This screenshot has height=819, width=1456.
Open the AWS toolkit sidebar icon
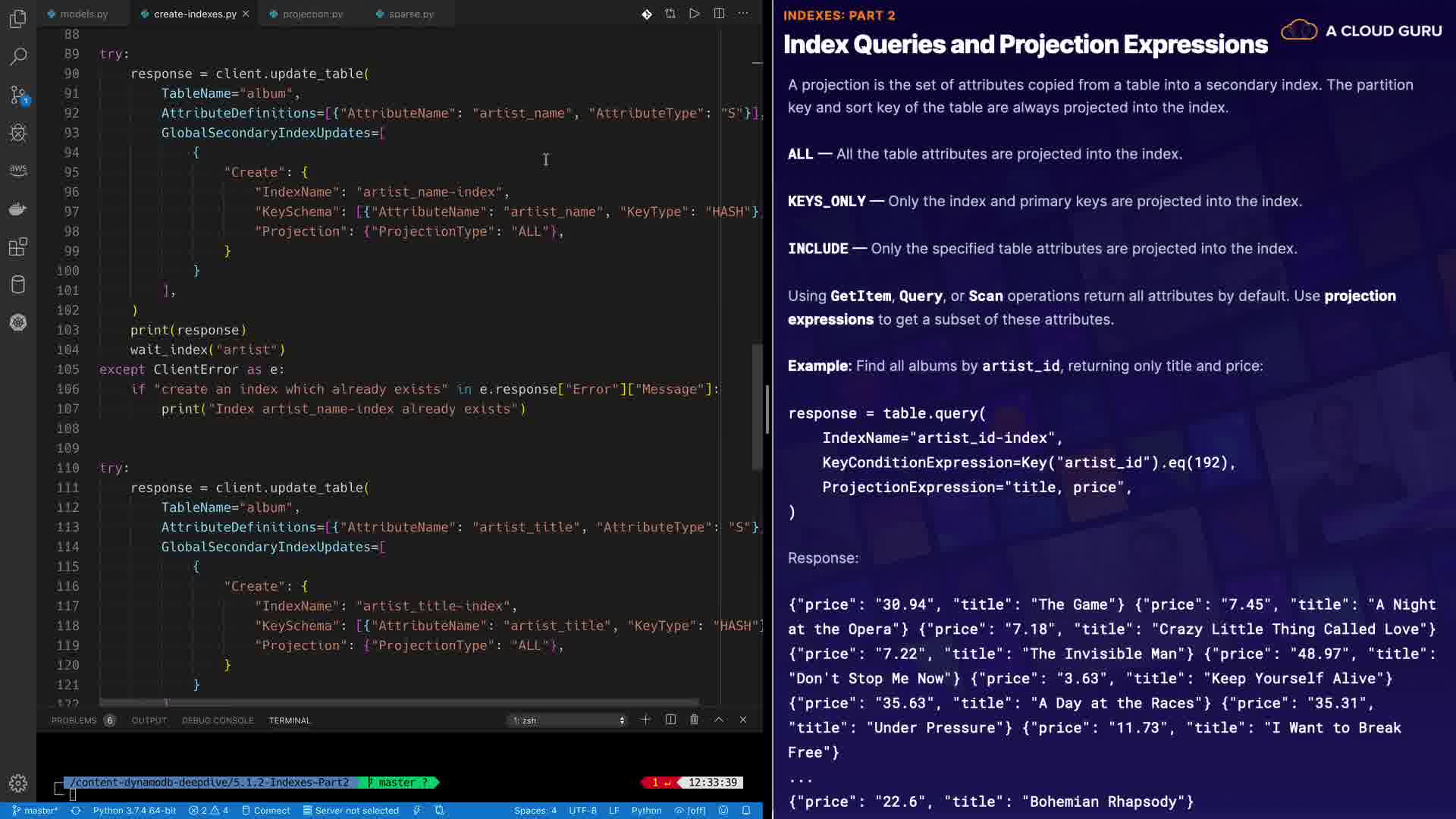click(18, 170)
